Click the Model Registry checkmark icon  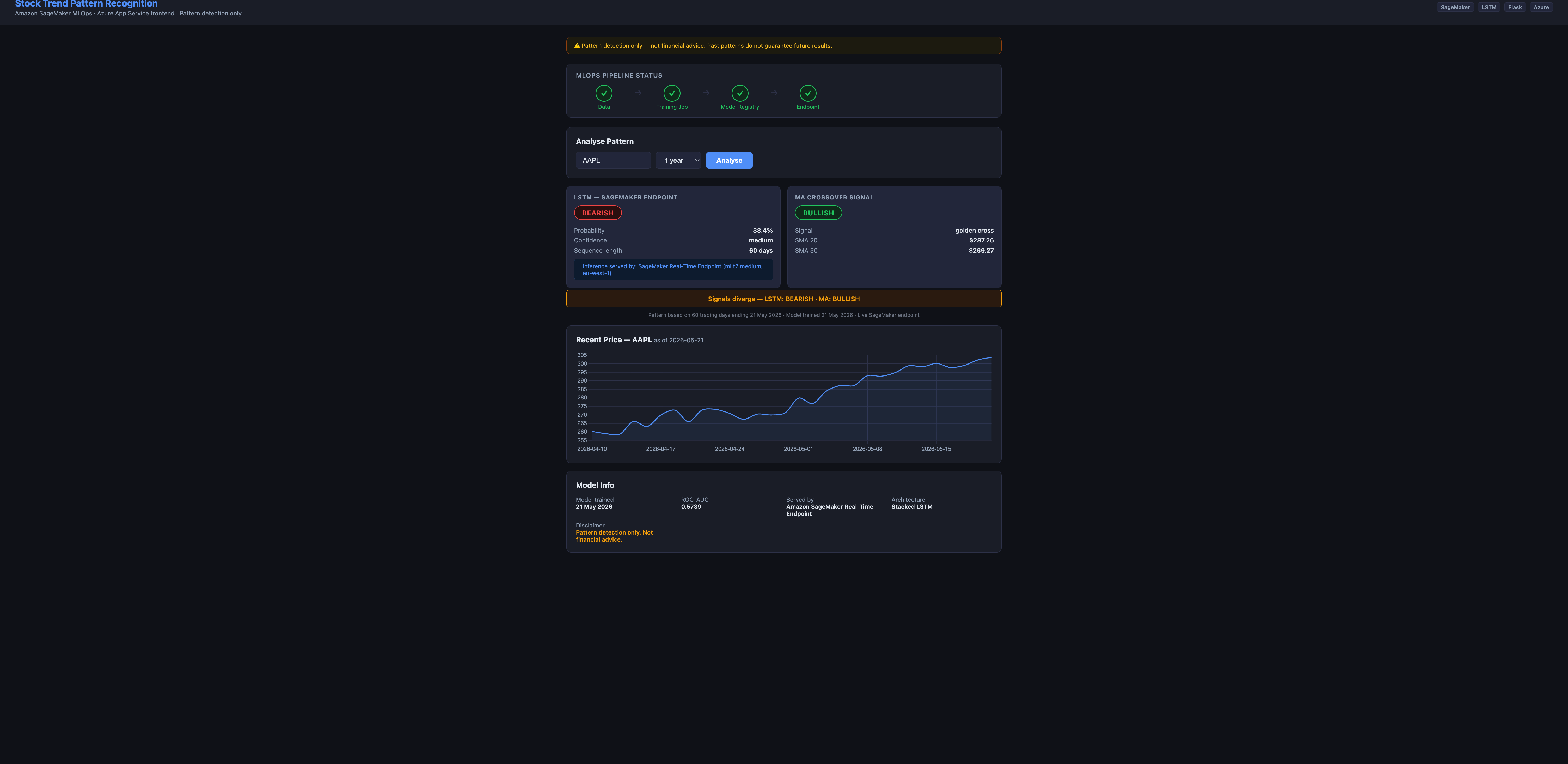coord(740,93)
